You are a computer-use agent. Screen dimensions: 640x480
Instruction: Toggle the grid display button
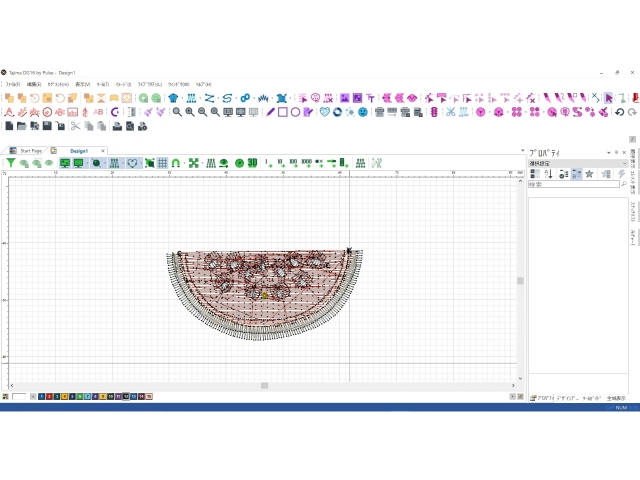click(x=162, y=163)
